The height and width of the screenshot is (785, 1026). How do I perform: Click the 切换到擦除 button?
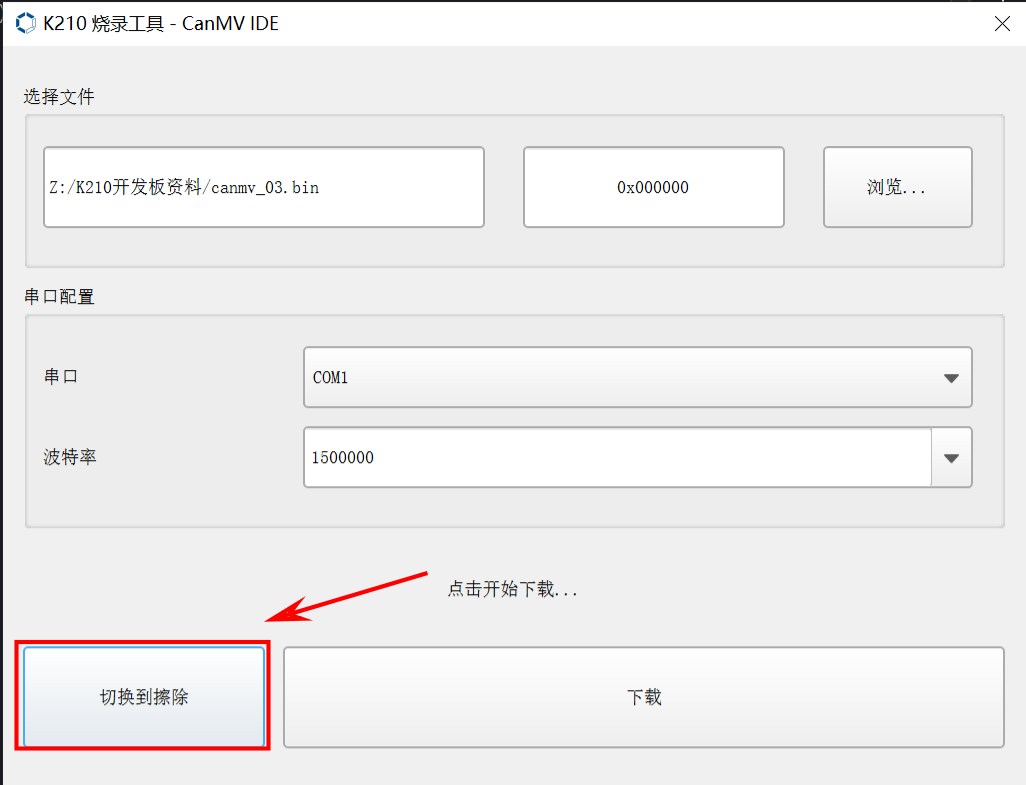[144, 697]
